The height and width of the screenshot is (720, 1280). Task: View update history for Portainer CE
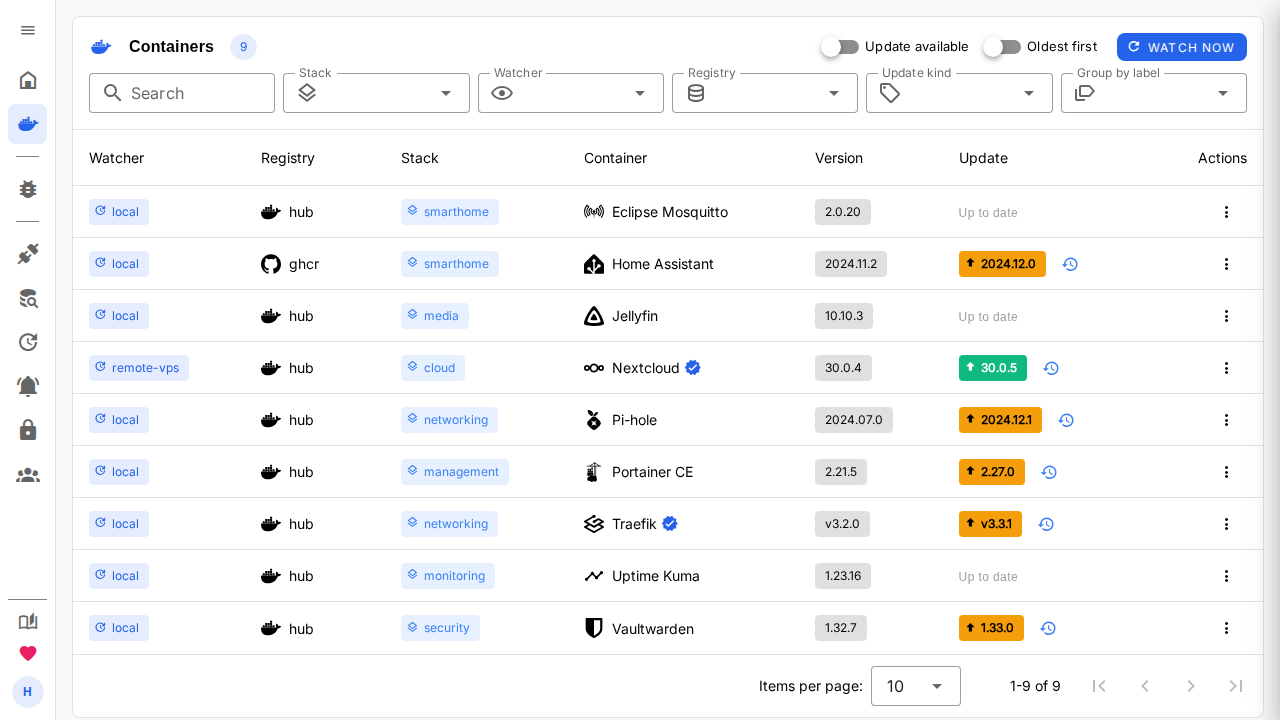tap(1049, 472)
